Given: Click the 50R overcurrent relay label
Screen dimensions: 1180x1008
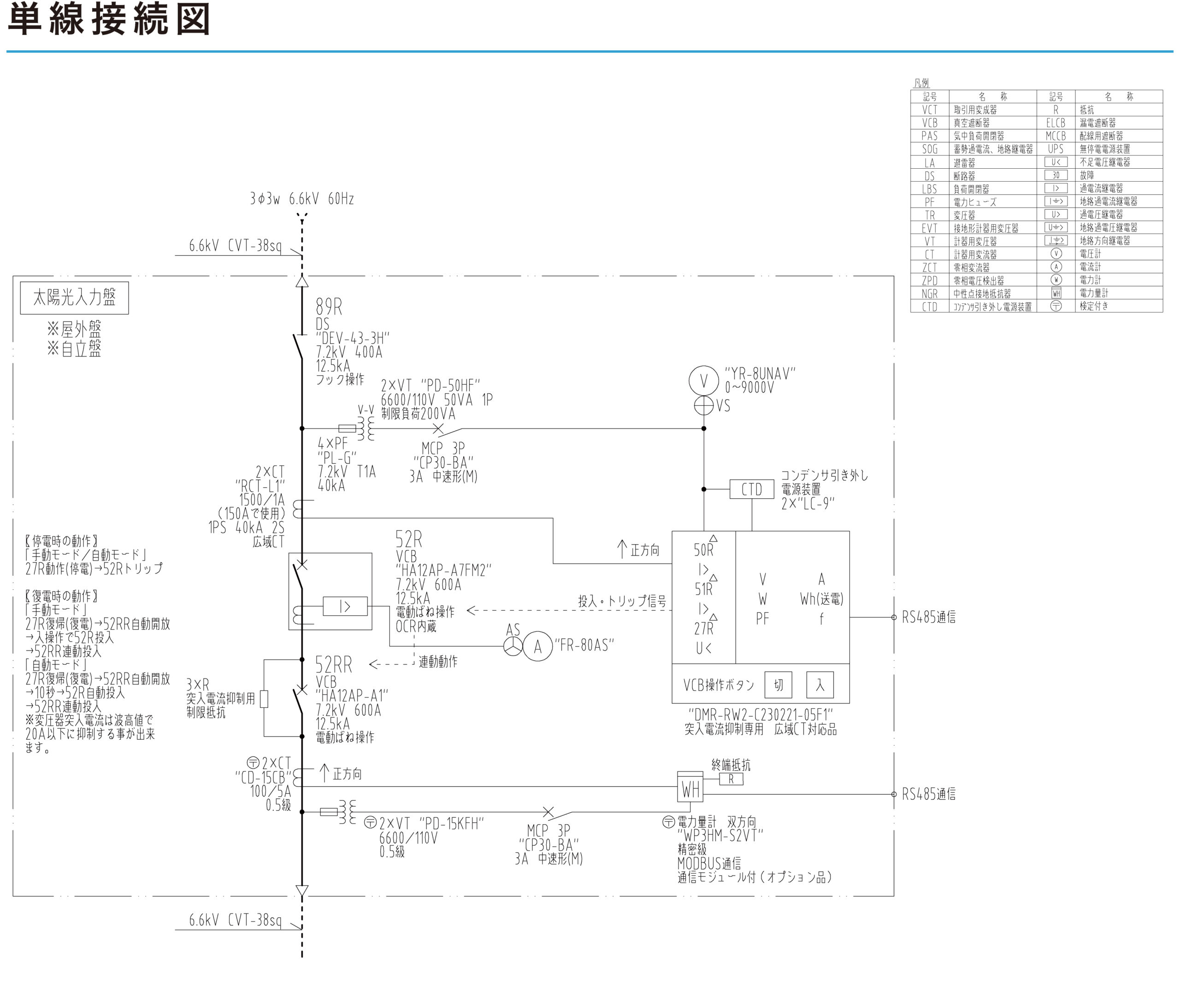Looking at the screenshot, I should 703,550.
